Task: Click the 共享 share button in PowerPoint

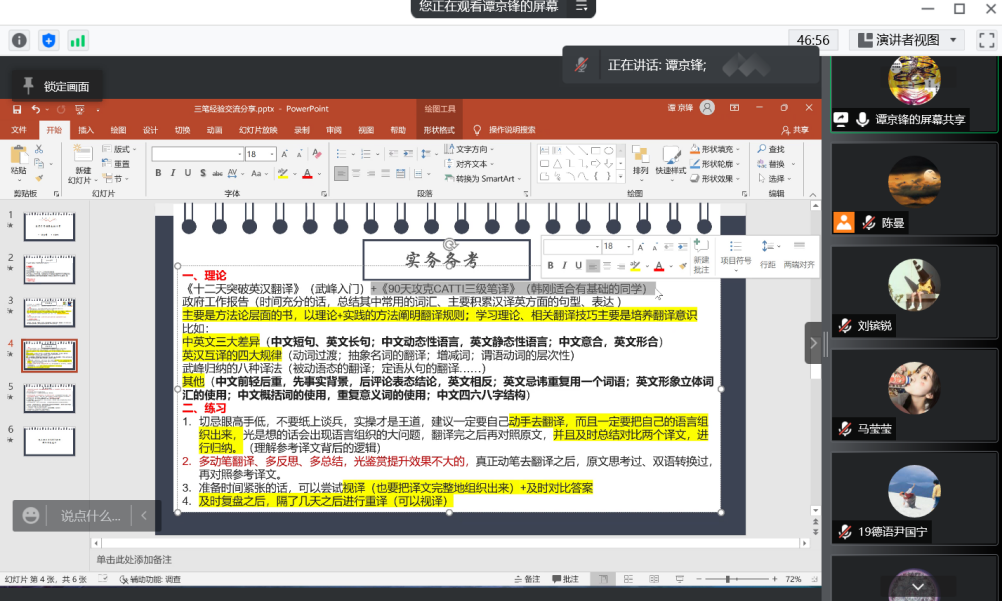Action: 795,130
